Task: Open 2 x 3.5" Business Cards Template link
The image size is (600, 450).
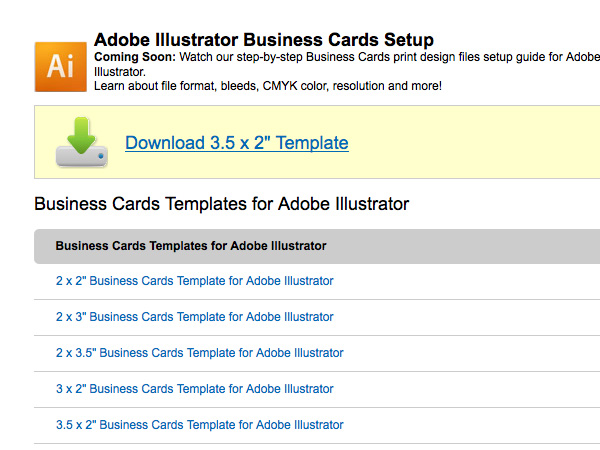Action: pos(200,353)
